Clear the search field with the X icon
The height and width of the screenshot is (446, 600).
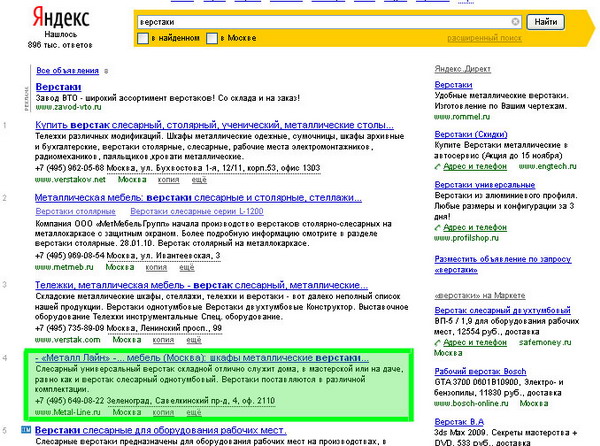[x=515, y=22]
